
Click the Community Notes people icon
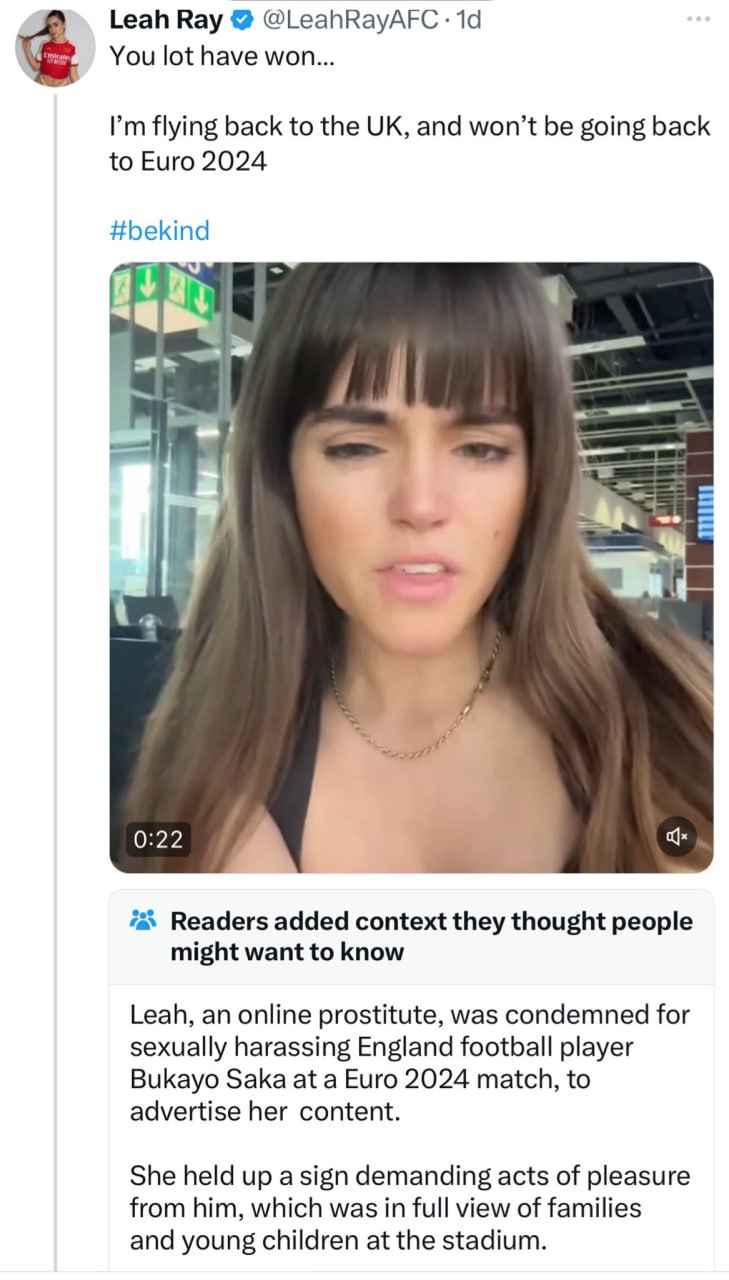pyautogui.click(x=143, y=920)
